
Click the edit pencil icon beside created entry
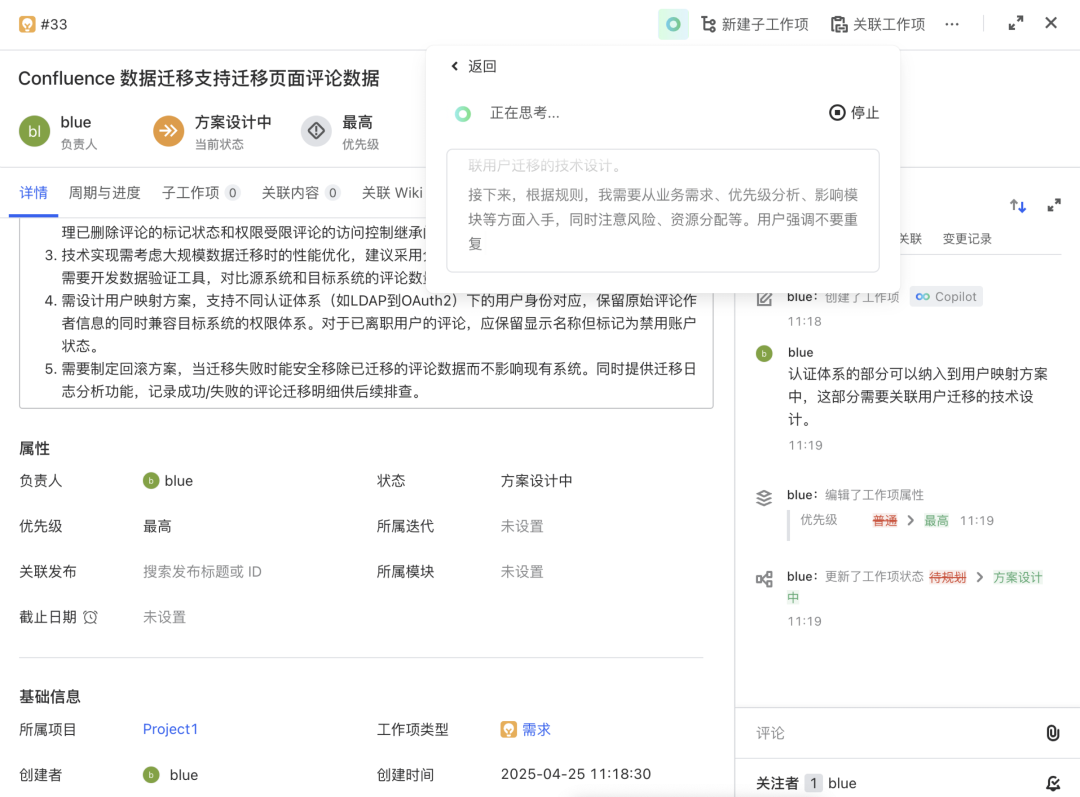pos(764,298)
